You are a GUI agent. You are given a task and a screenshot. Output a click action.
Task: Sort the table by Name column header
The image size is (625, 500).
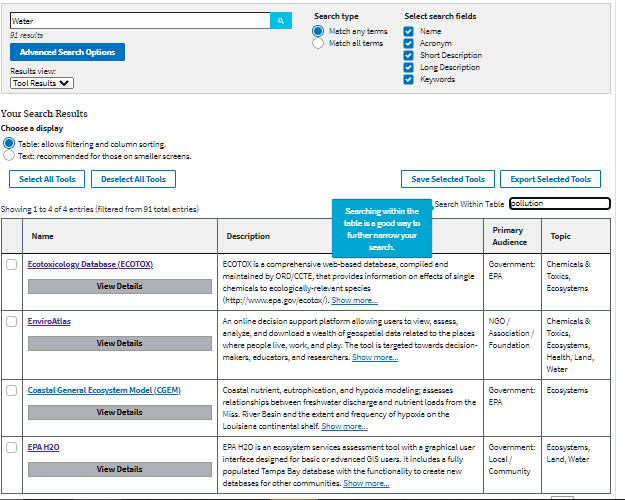(42, 236)
